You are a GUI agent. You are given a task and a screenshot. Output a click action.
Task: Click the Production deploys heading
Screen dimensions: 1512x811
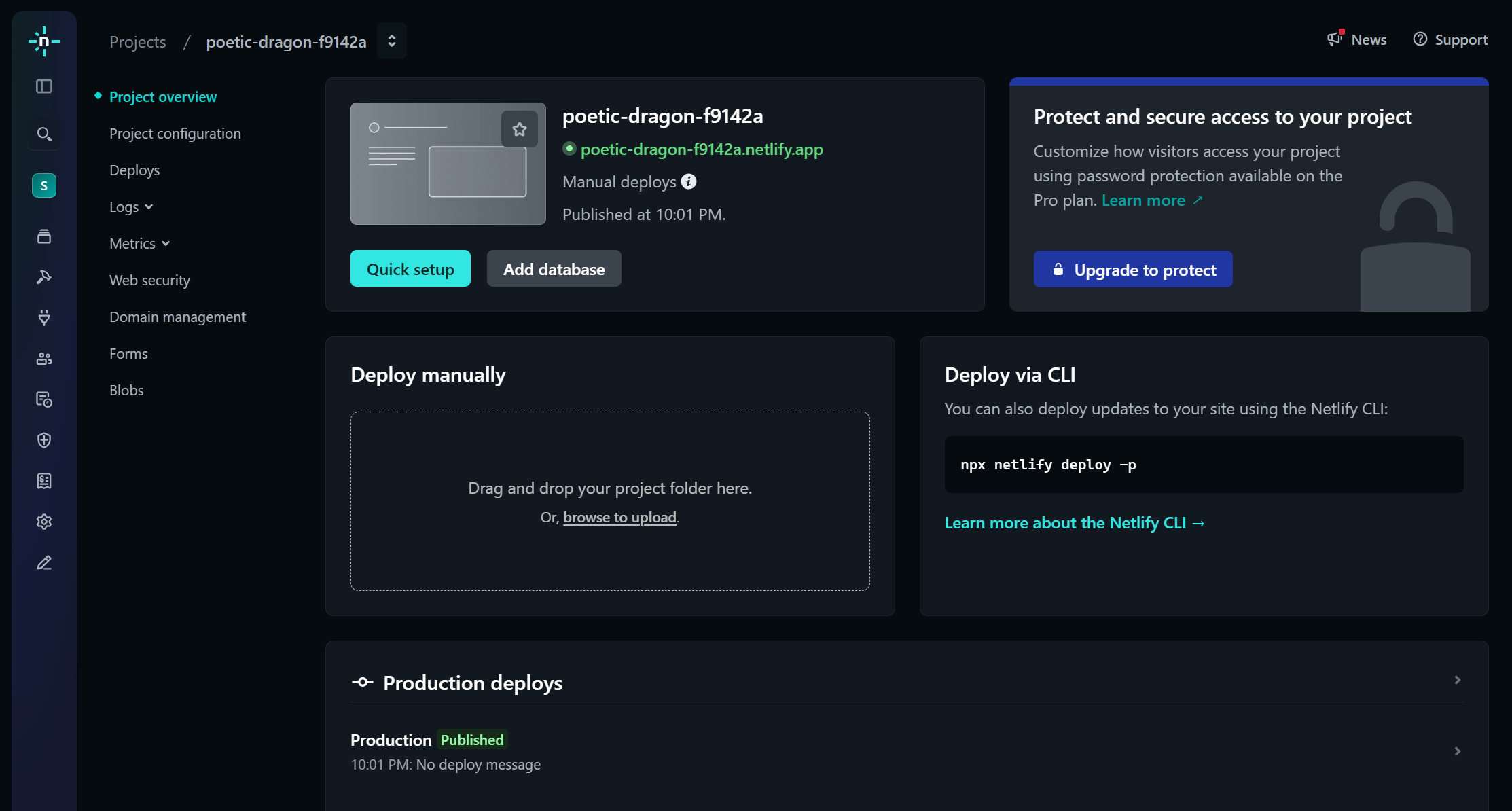click(x=473, y=683)
